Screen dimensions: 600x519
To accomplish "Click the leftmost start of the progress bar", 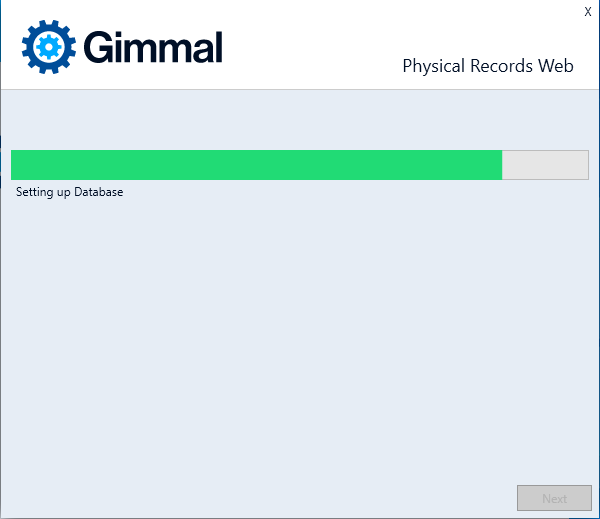I will 14,165.
